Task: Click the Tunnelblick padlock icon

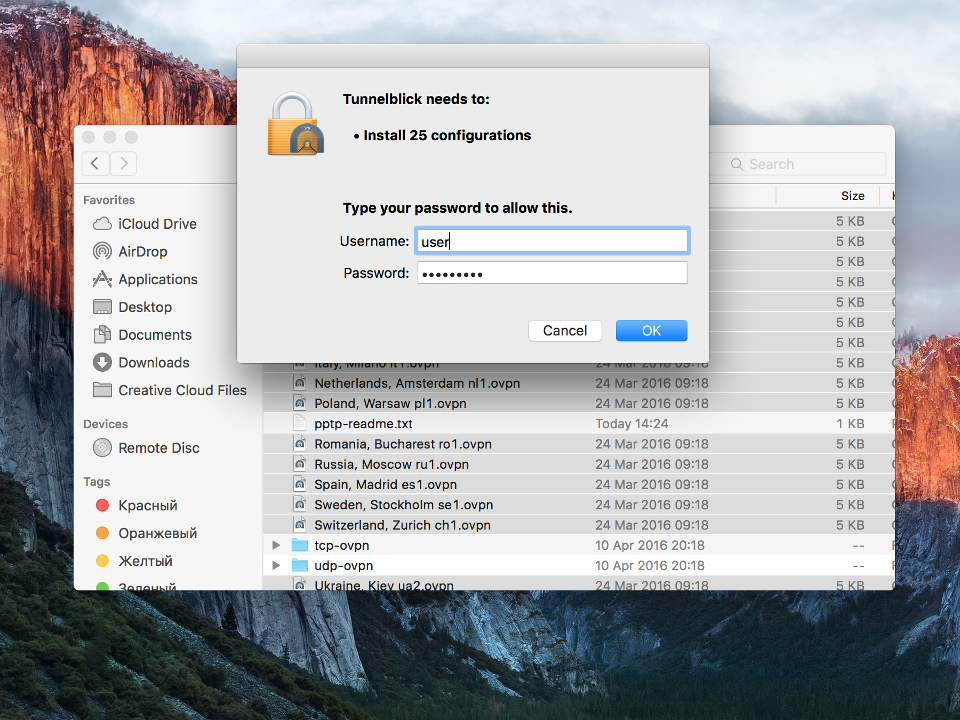Action: click(x=296, y=124)
